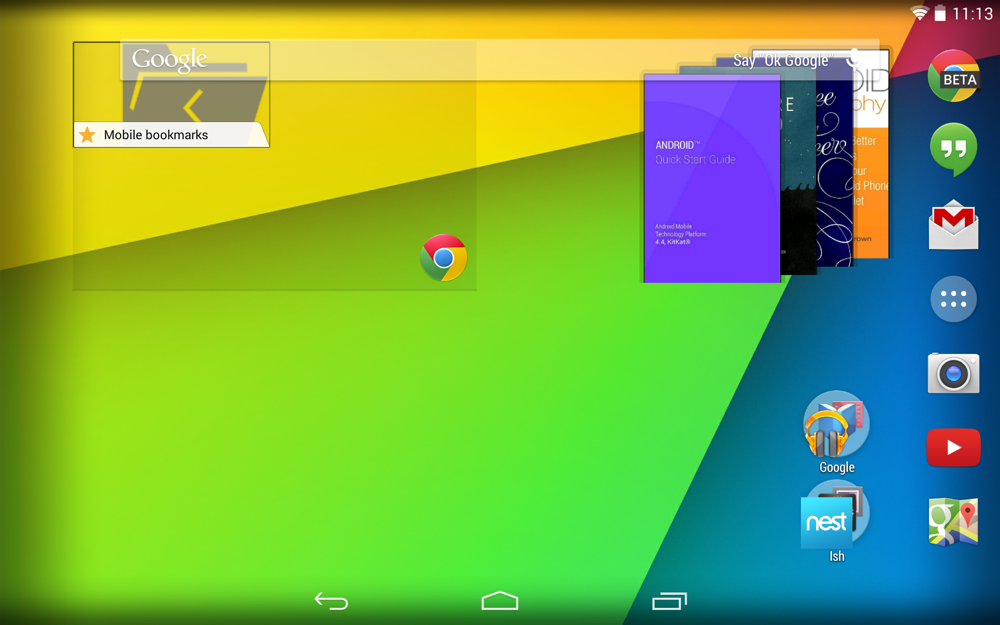The height and width of the screenshot is (625, 1000).
Task: Tap the star icon beside Mobile bookmarks
Action: (87, 135)
